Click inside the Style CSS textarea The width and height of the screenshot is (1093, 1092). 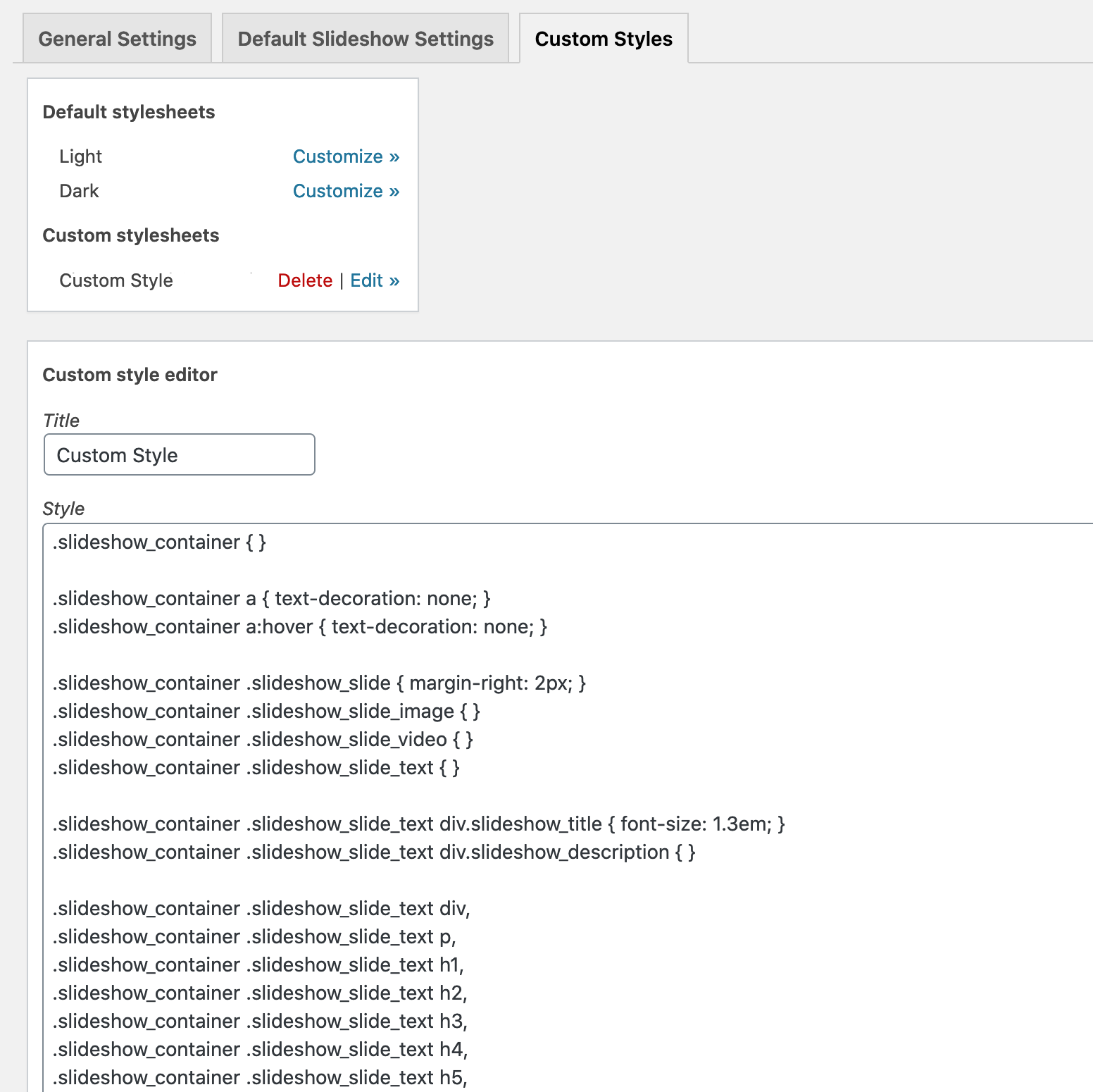click(568, 807)
